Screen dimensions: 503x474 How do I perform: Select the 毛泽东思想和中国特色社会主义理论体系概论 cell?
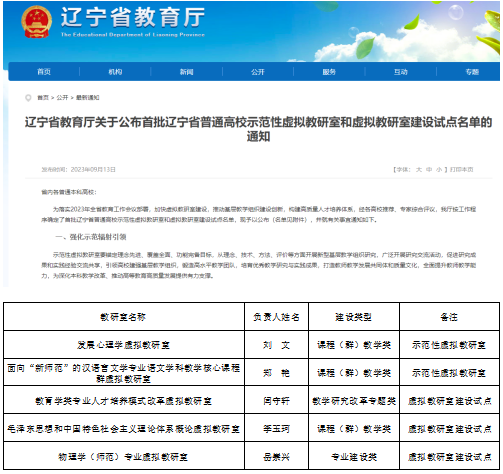(124, 428)
